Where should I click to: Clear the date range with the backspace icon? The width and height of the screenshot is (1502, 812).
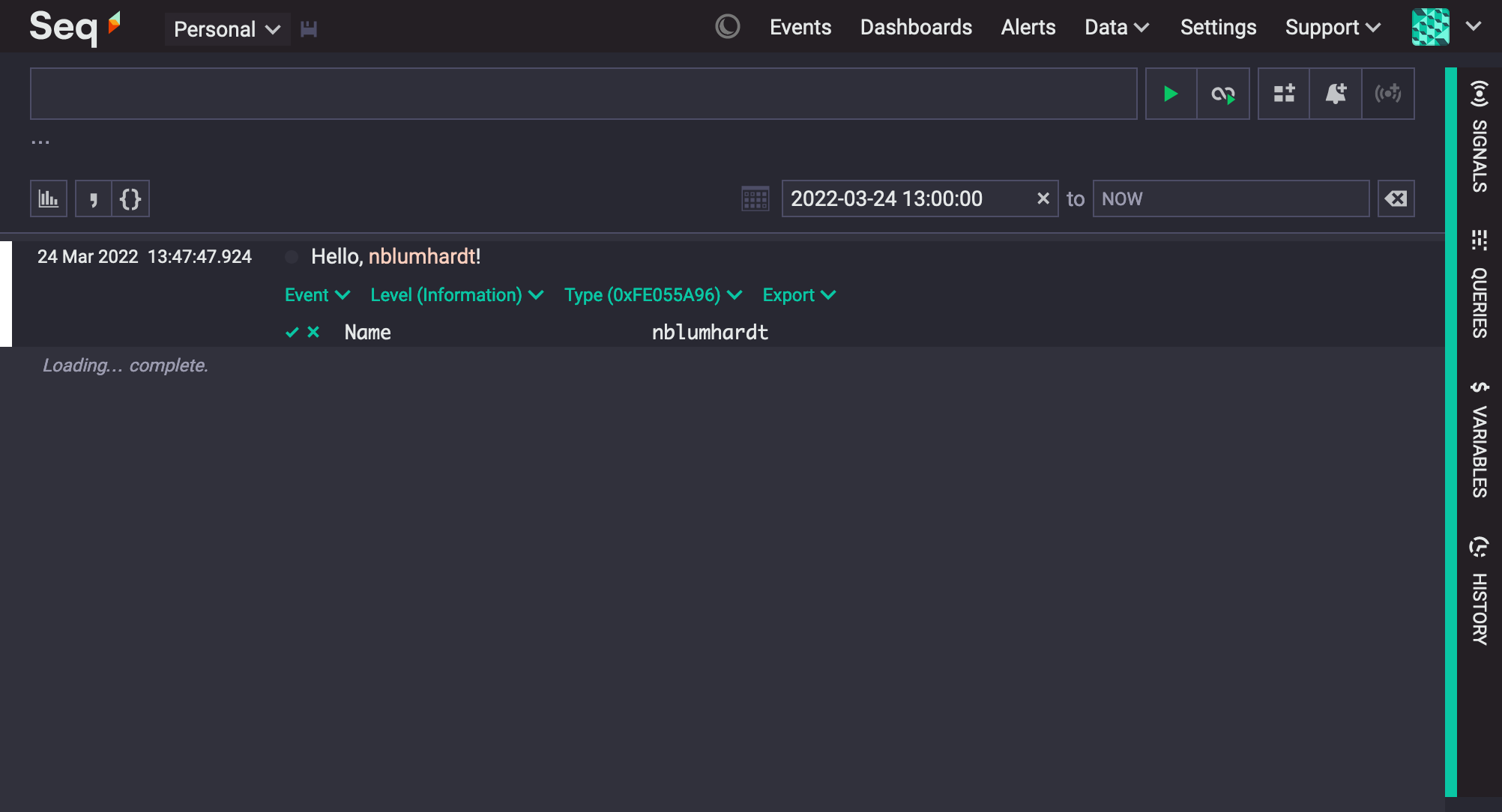click(1396, 199)
